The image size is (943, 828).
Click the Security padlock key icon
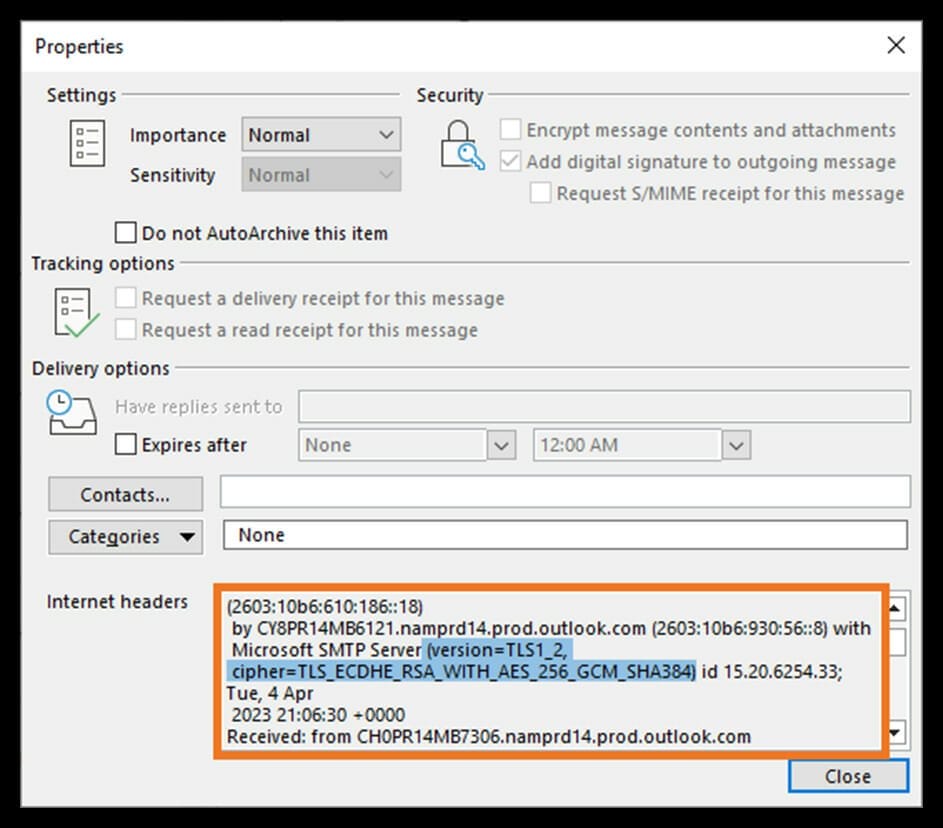tap(462, 145)
